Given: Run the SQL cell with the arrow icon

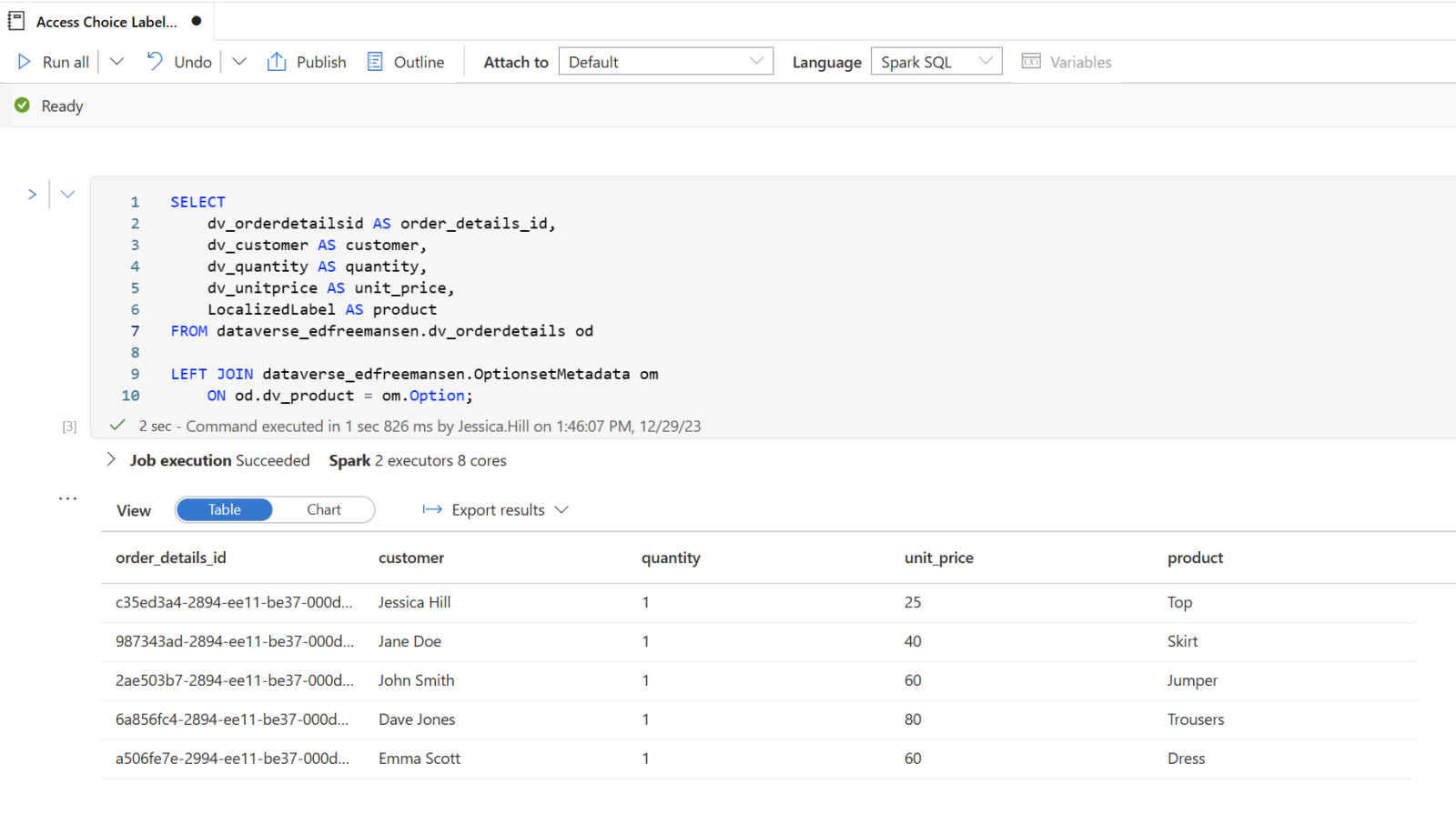Looking at the screenshot, I should [32, 194].
